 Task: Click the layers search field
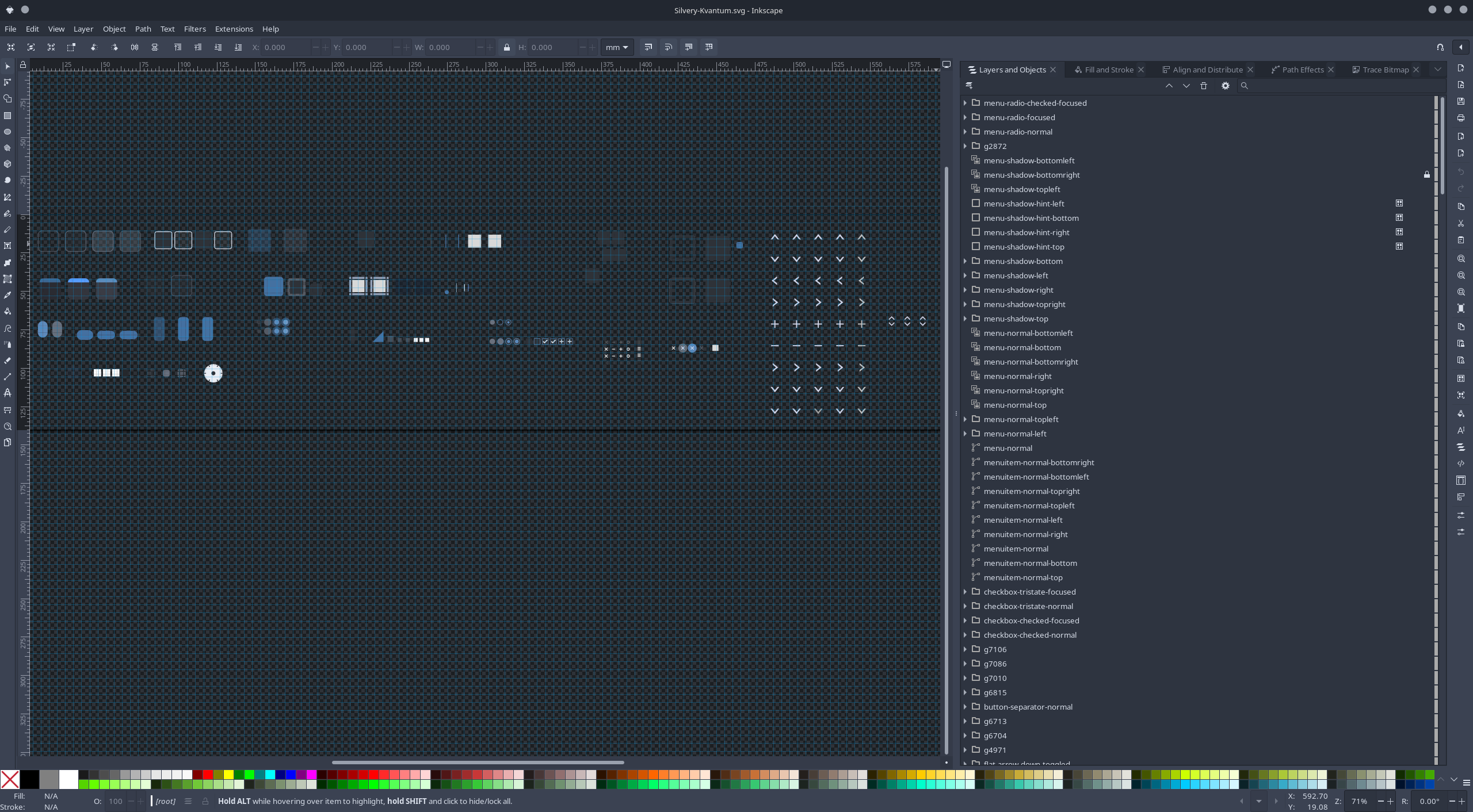pos(1341,86)
